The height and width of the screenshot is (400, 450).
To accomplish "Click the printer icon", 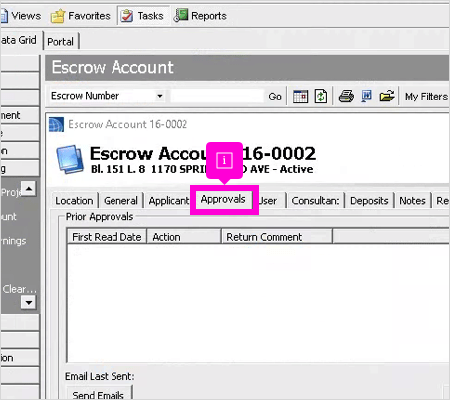I will coord(346,96).
